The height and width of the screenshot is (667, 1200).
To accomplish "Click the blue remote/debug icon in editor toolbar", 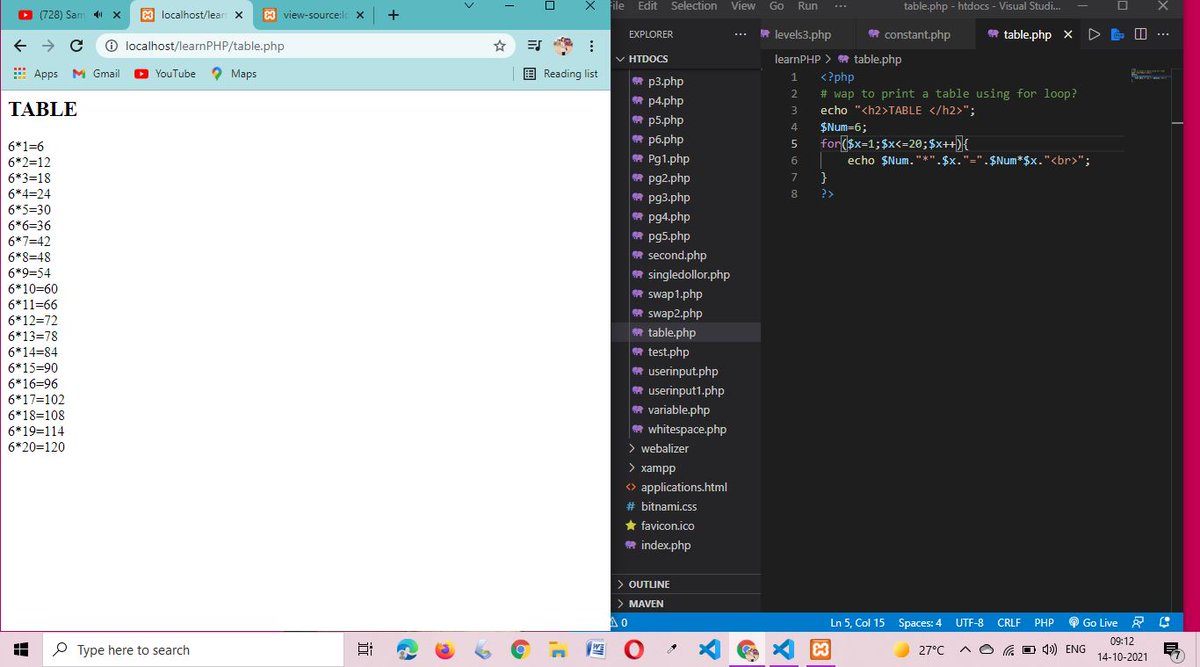I will click(1117, 34).
